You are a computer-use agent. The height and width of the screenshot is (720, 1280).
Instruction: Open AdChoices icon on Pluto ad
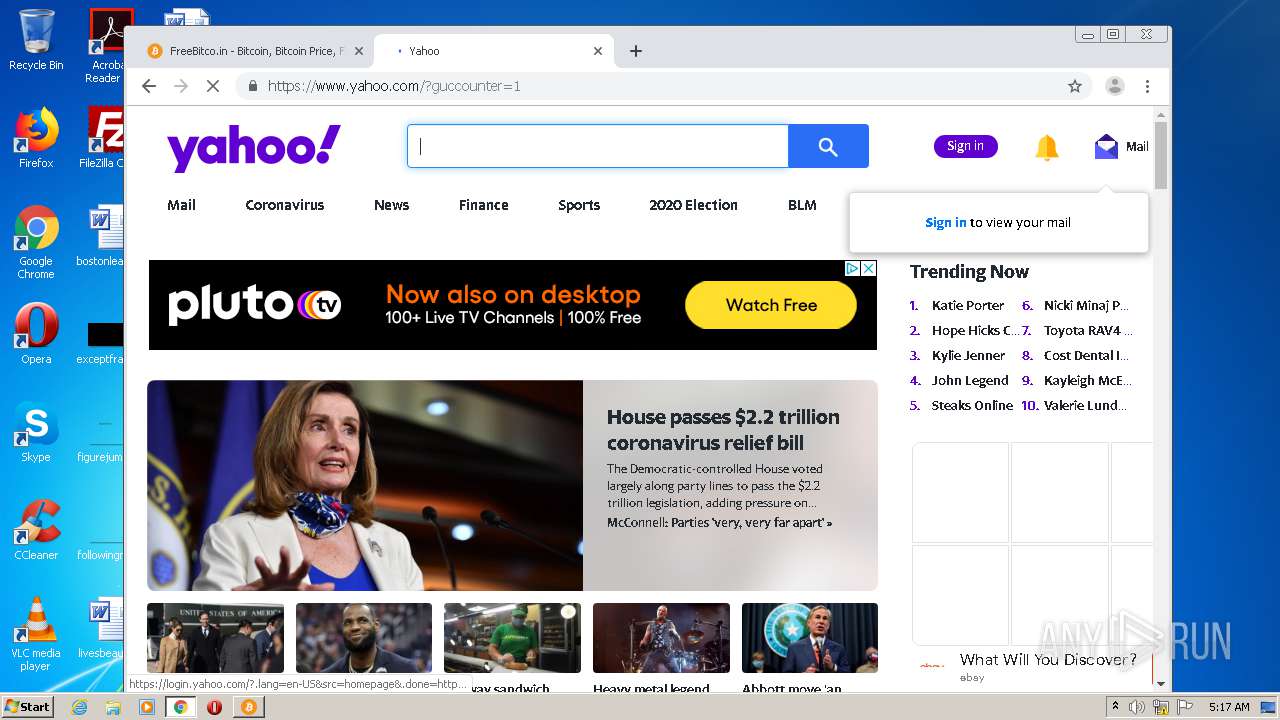(852, 268)
